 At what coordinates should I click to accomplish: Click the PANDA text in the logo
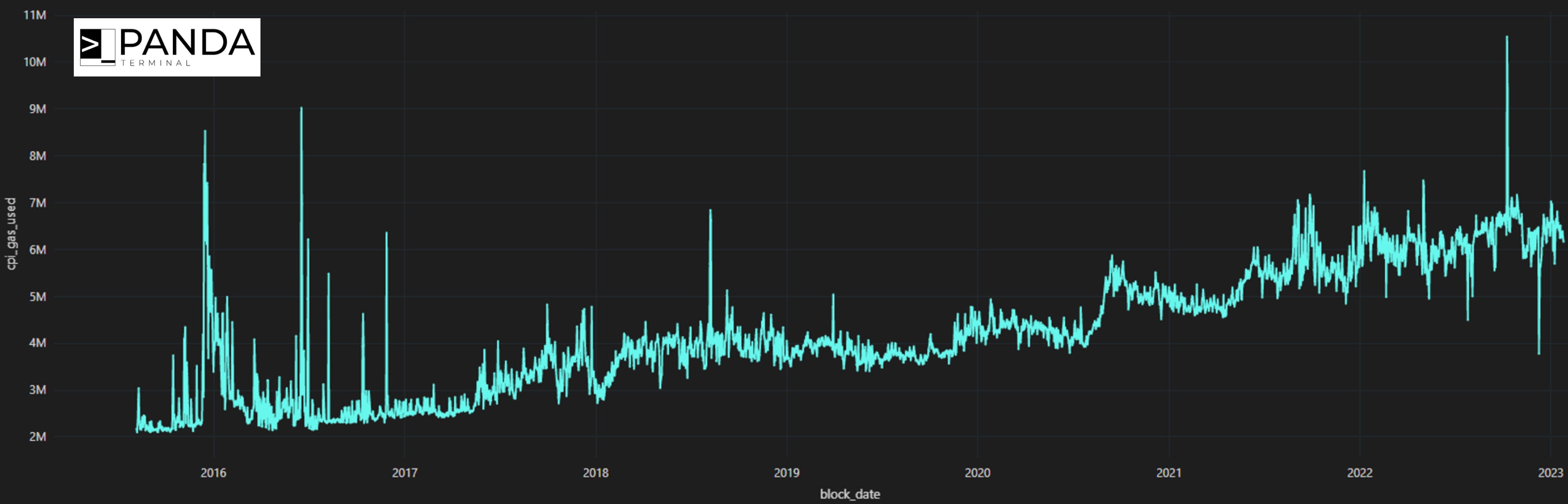[188, 43]
